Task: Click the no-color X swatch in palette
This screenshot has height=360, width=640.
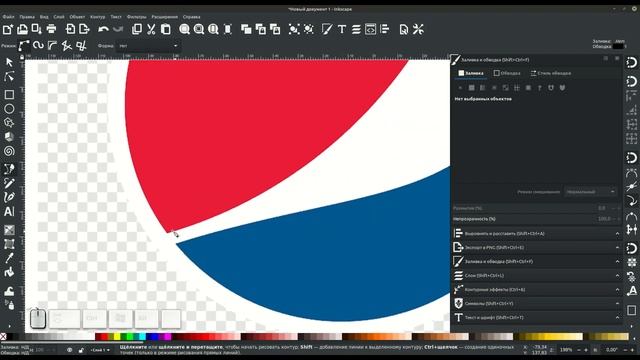Action: [x=3, y=336]
